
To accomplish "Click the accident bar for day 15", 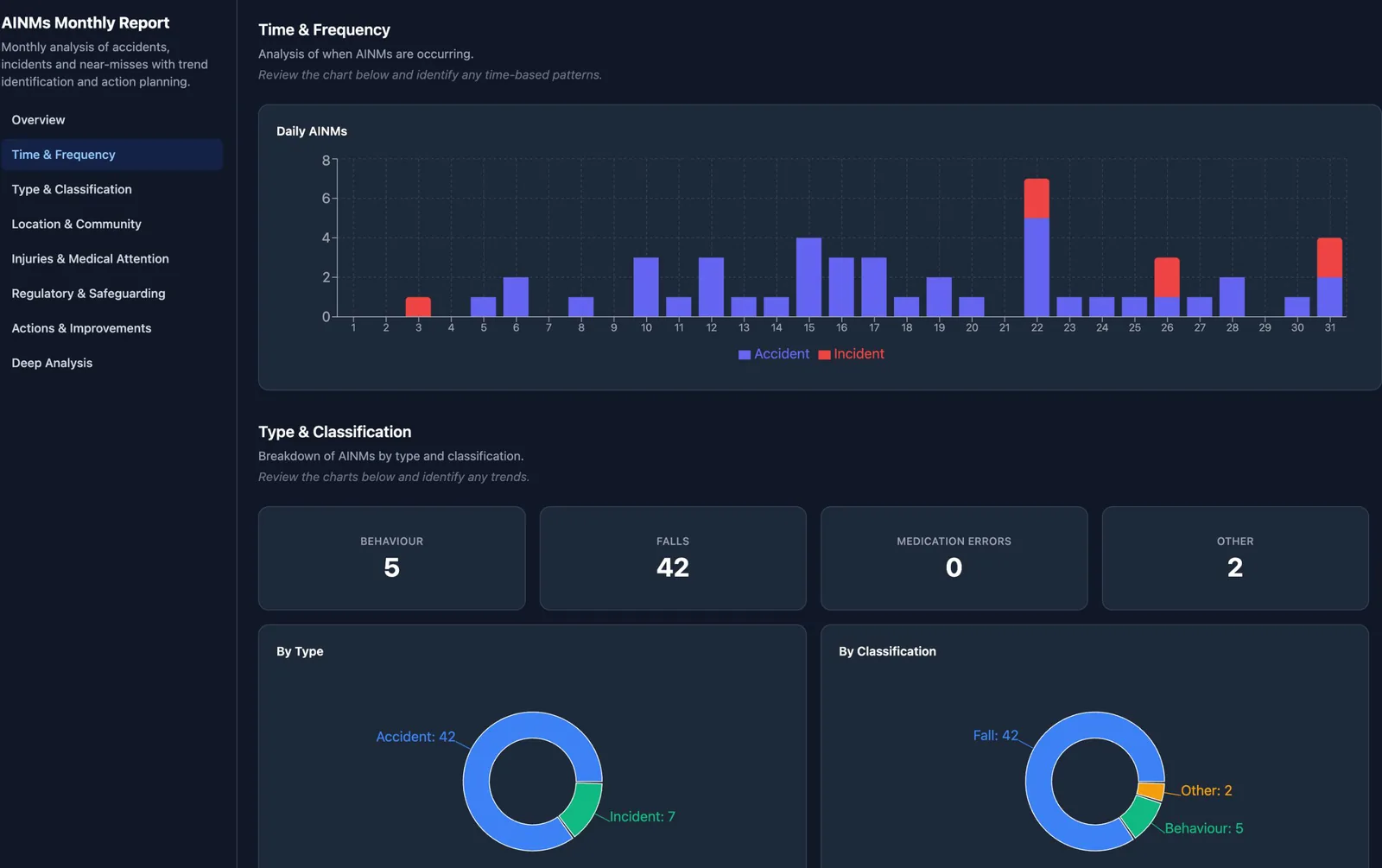I will (808, 277).
